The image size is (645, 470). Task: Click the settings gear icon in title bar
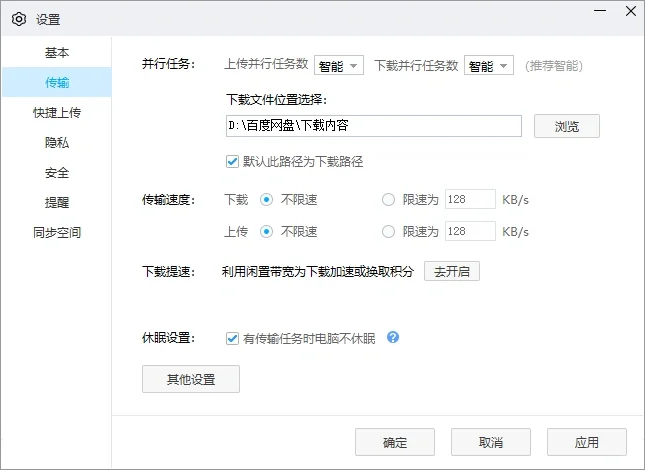pyautogui.click(x=19, y=19)
